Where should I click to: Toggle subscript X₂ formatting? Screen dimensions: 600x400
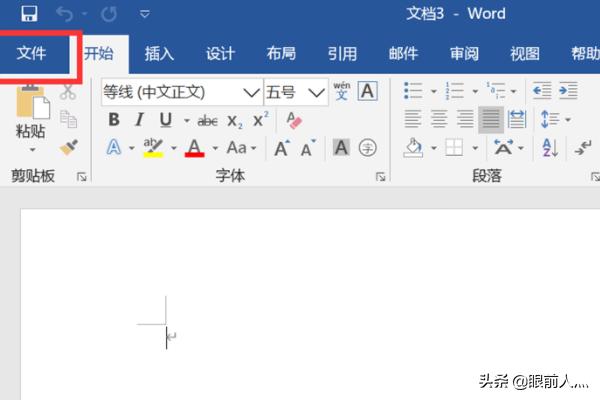235,122
